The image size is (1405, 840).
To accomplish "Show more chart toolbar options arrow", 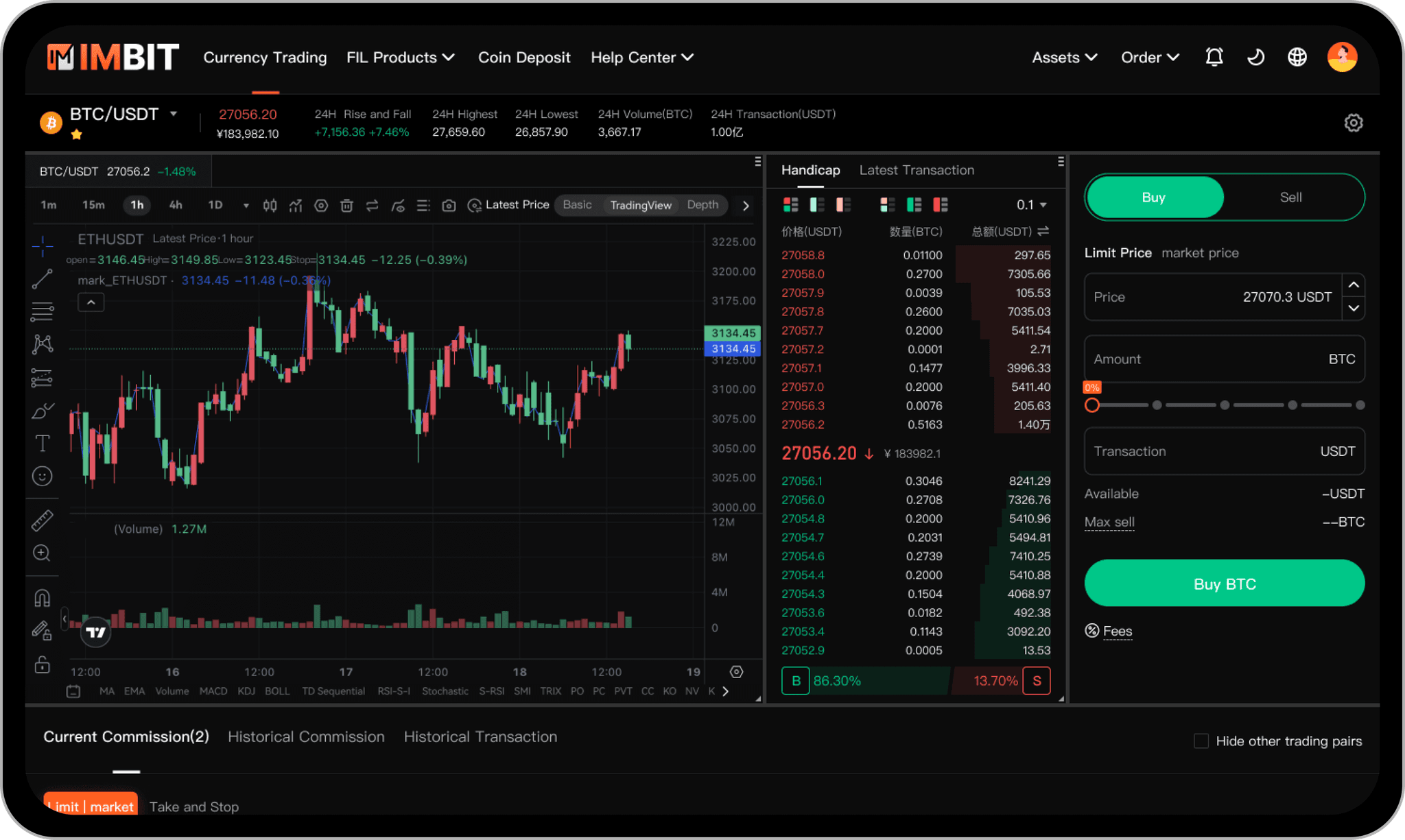I will (x=746, y=205).
